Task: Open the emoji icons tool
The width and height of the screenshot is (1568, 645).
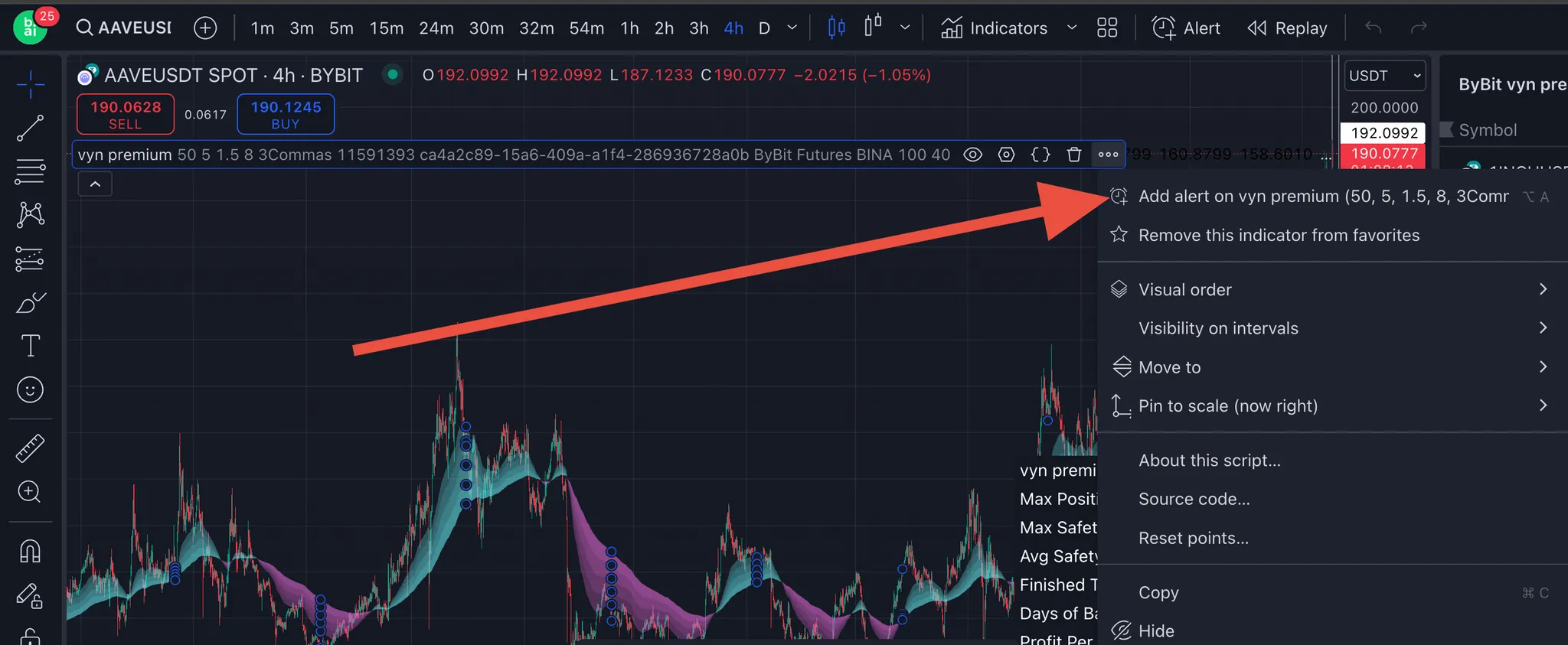Action: 30,390
